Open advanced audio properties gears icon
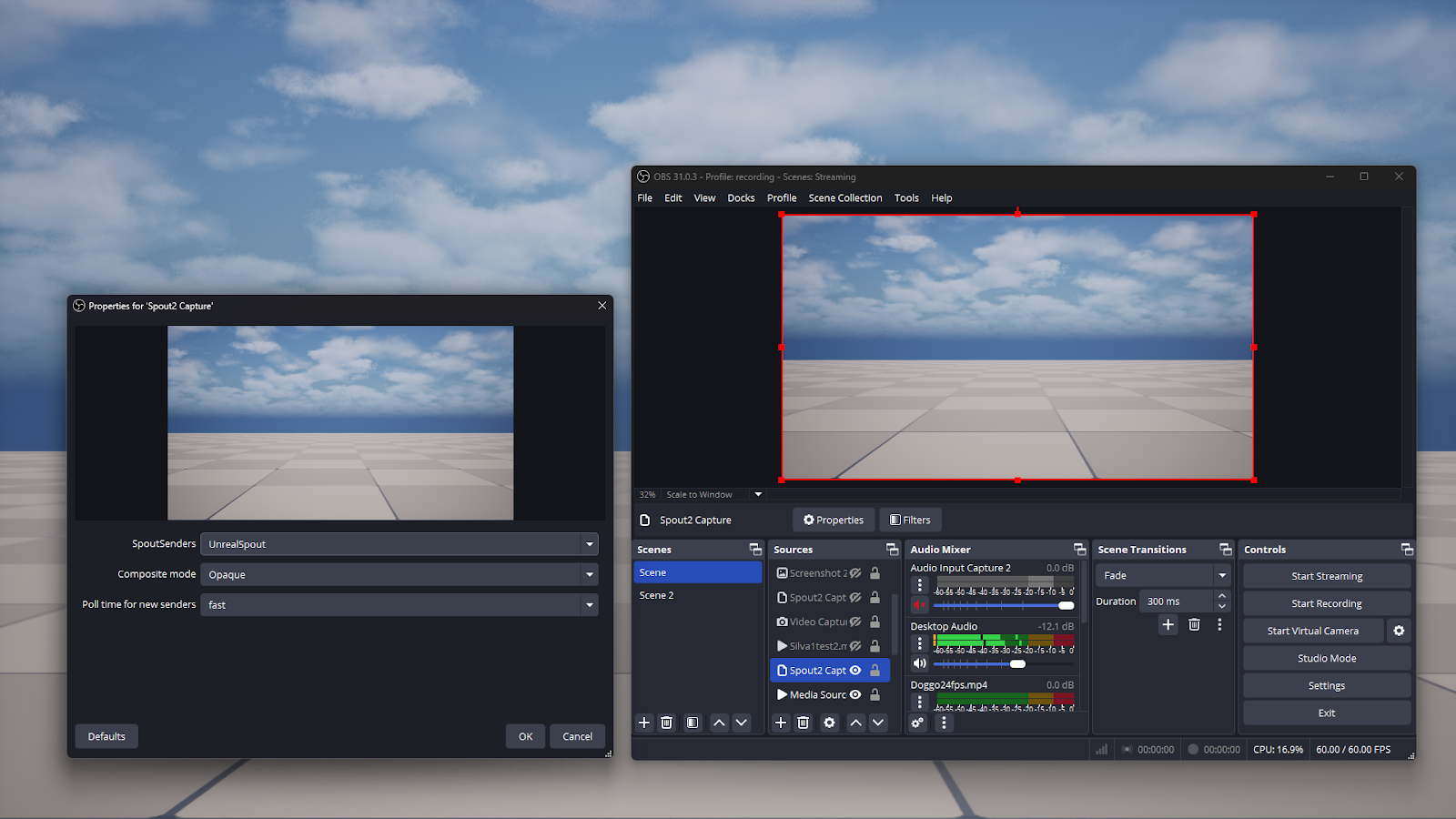This screenshot has height=819, width=1456. tap(918, 723)
